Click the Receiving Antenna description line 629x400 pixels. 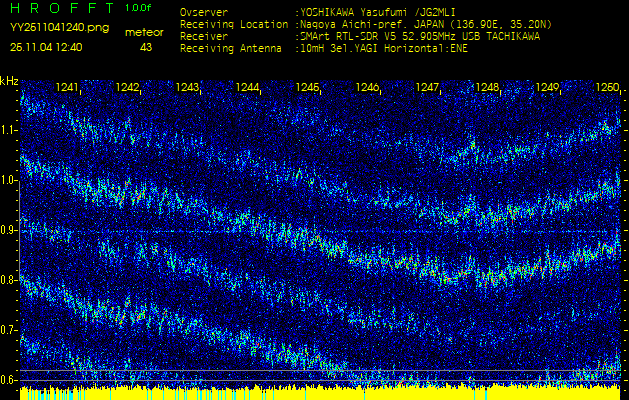click(x=320, y=46)
